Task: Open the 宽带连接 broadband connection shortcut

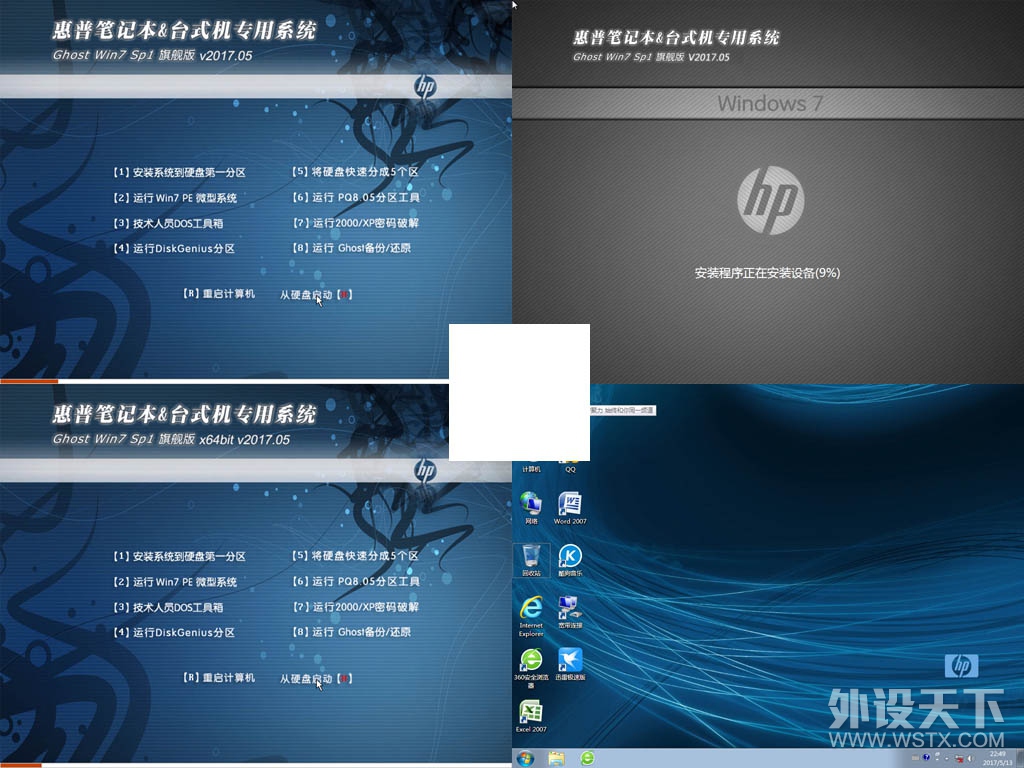Action: [570, 612]
